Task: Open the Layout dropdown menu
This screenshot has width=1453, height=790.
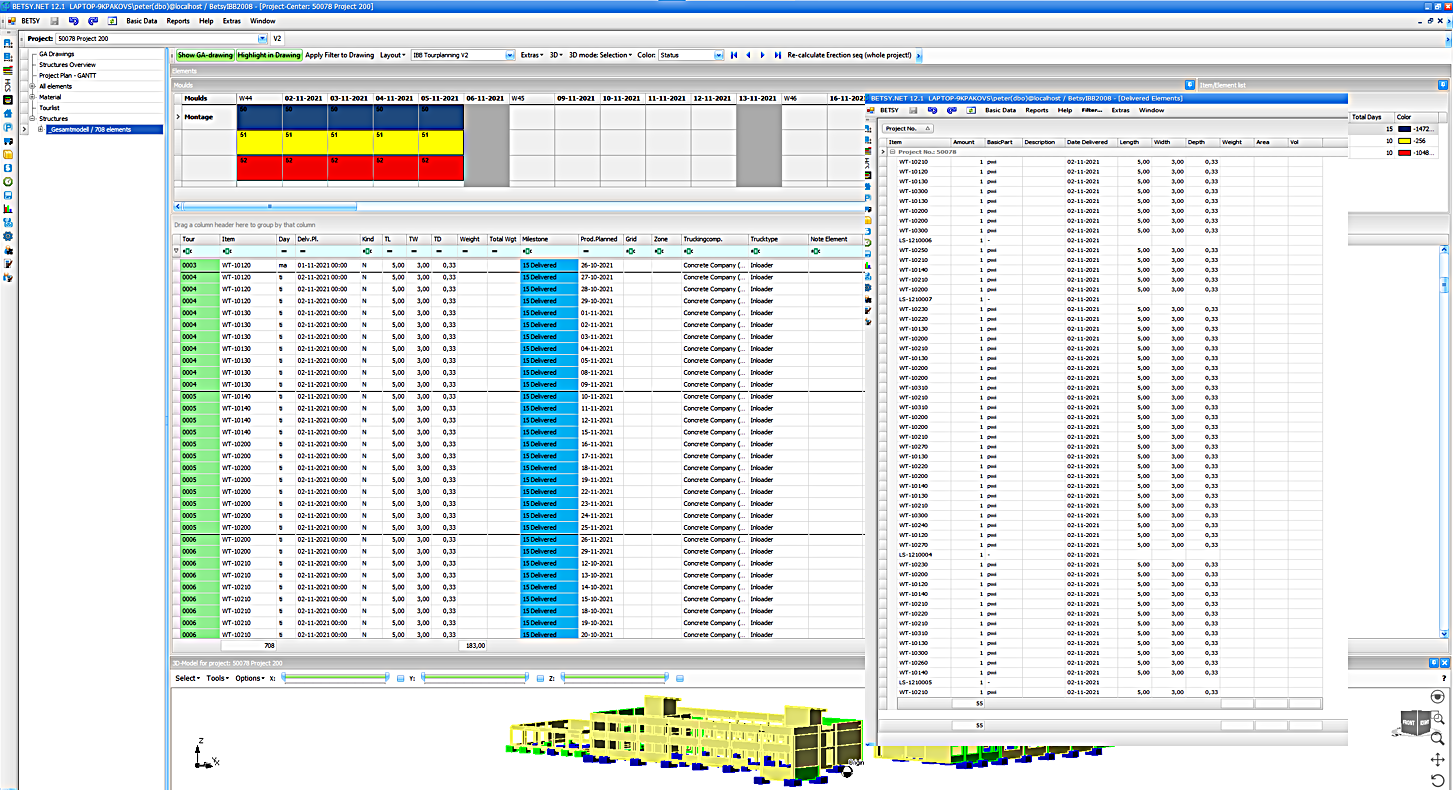Action: pyautogui.click(x=392, y=55)
